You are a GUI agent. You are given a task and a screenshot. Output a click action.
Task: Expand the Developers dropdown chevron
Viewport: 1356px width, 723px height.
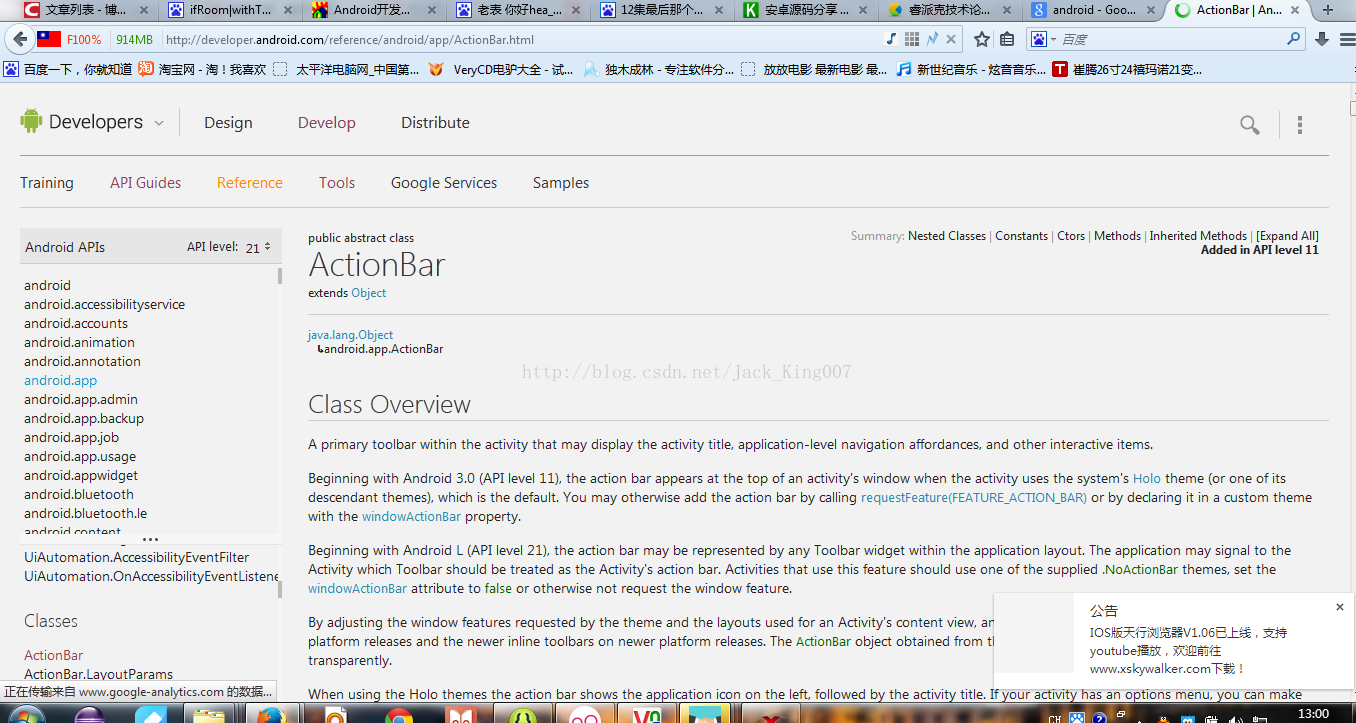[x=158, y=123]
